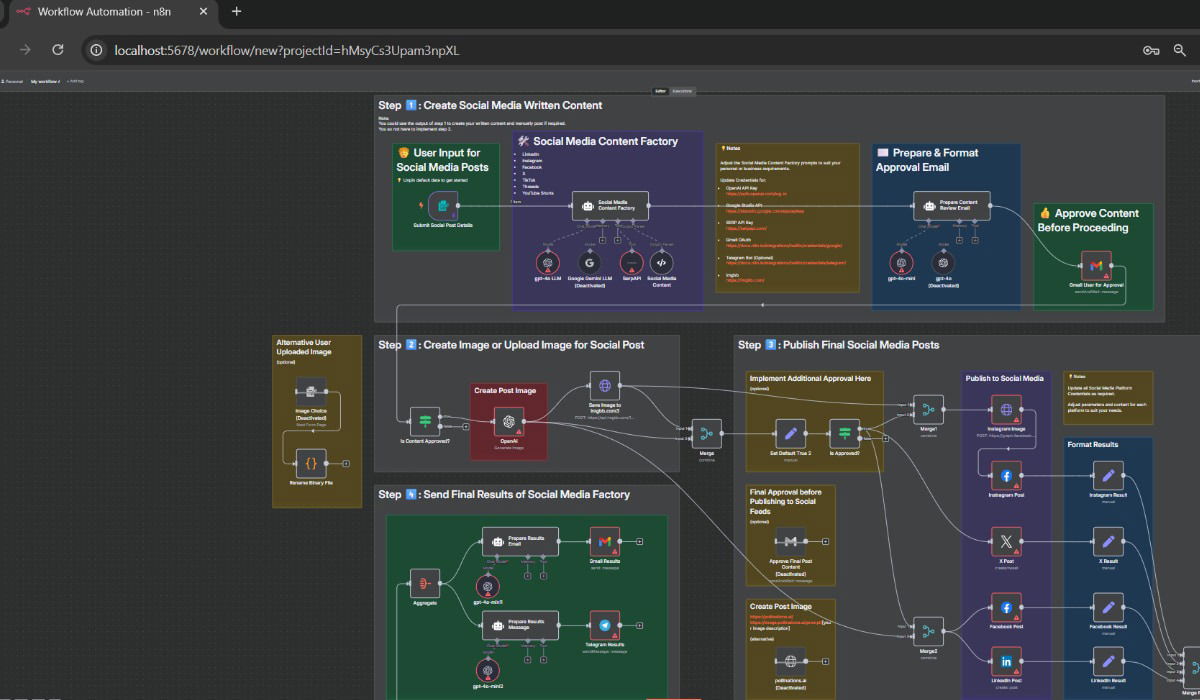Click plus output on Approve Final Post Content
1200x700 pixels.
827,542
